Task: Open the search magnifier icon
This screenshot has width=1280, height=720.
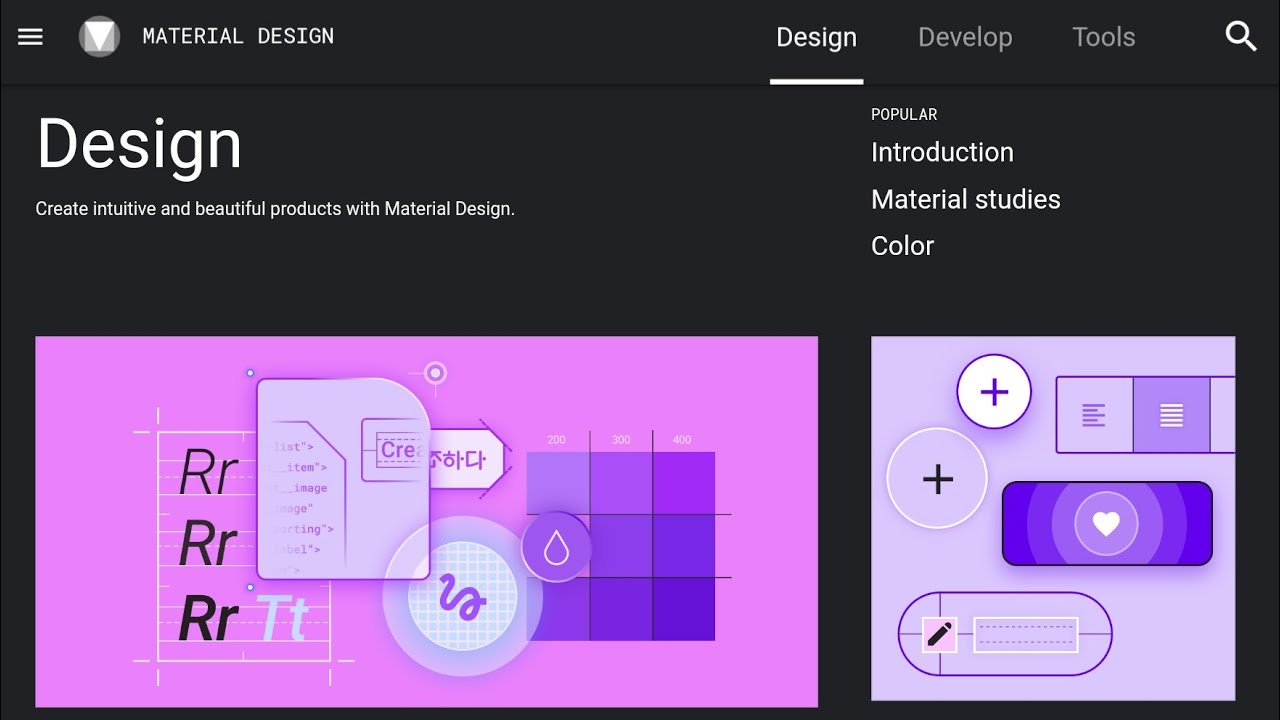Action: coord(1241,37)
